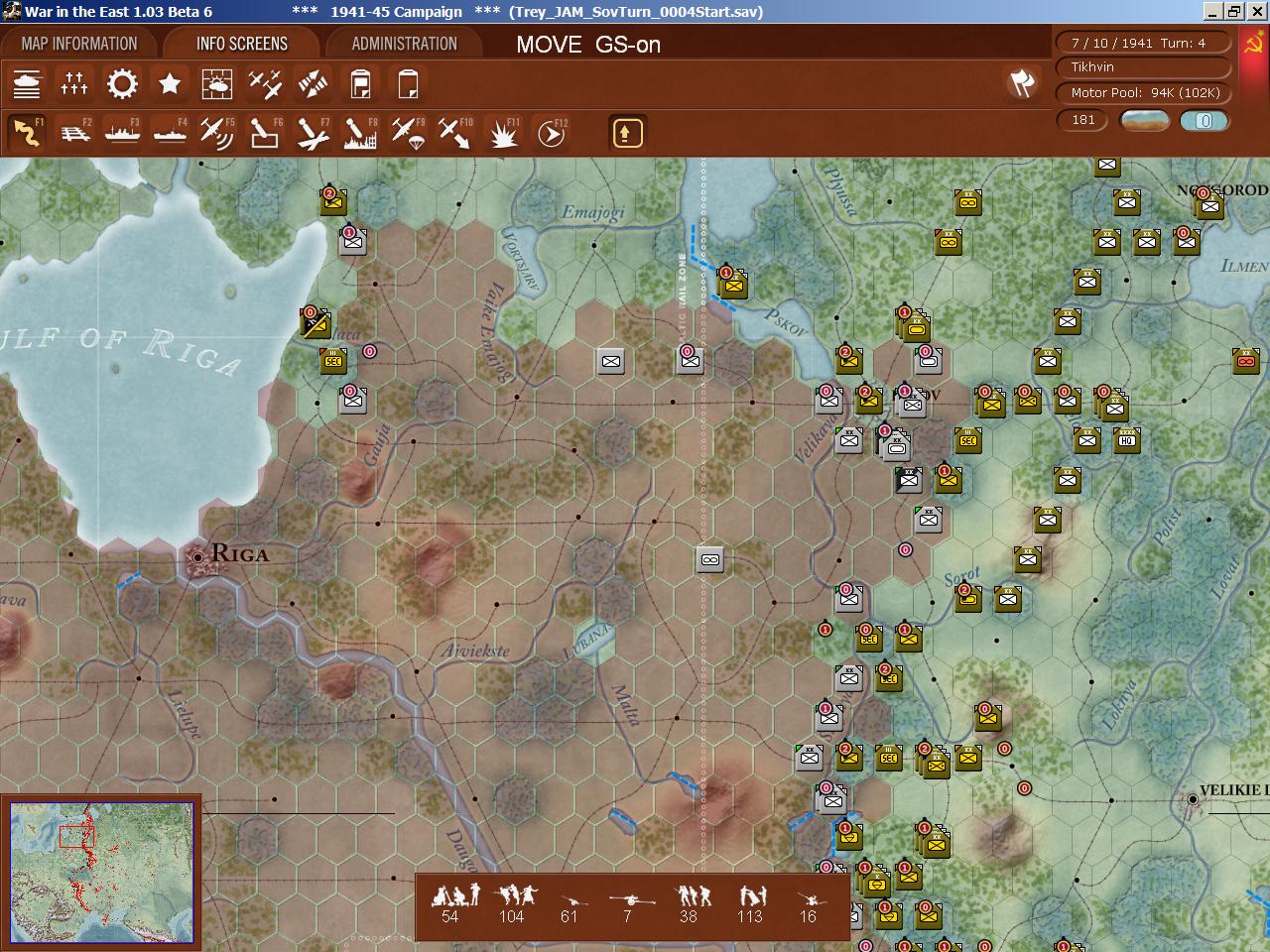Show the losses screen with crosses icon

[74, 84]
